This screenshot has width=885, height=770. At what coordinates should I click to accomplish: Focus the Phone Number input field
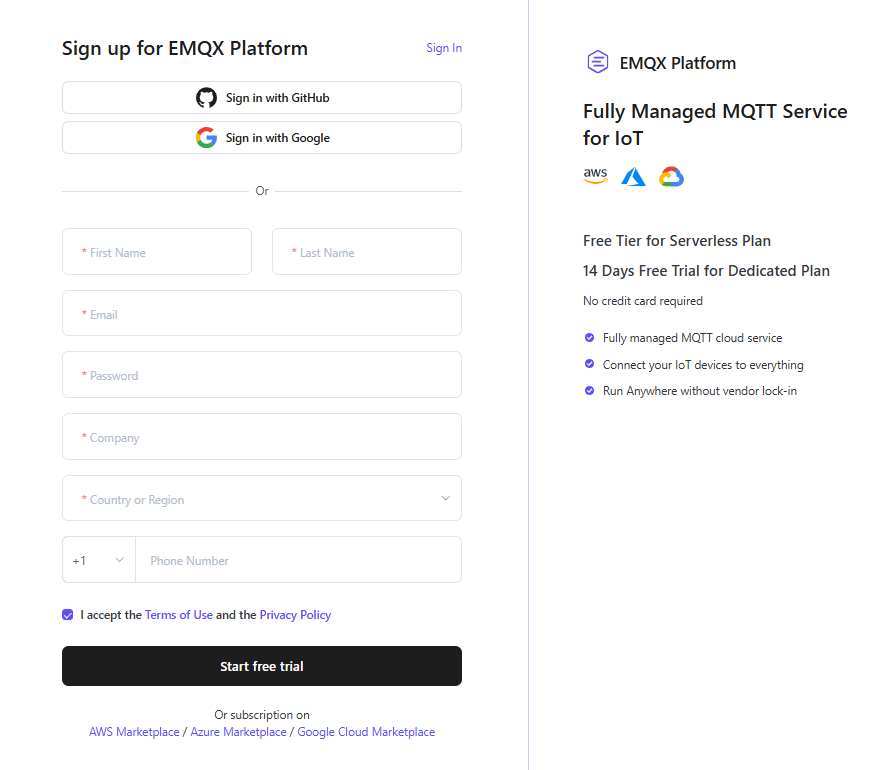click(x=299, y=560)
